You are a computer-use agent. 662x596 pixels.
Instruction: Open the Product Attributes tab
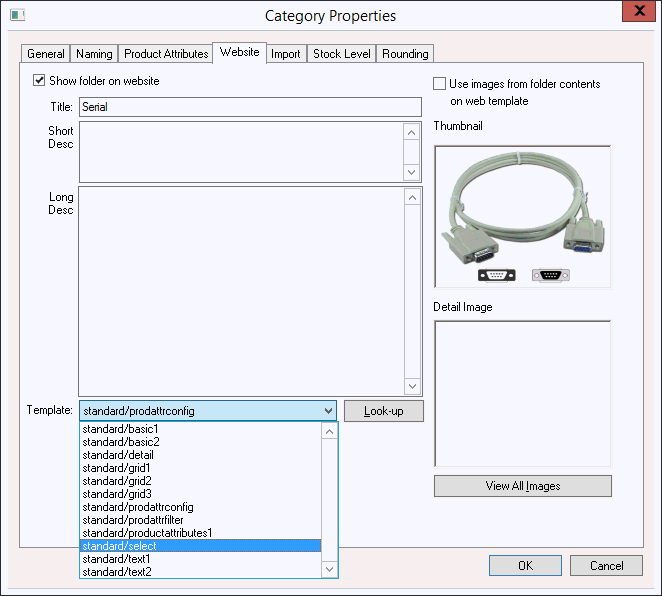(166, 54)
